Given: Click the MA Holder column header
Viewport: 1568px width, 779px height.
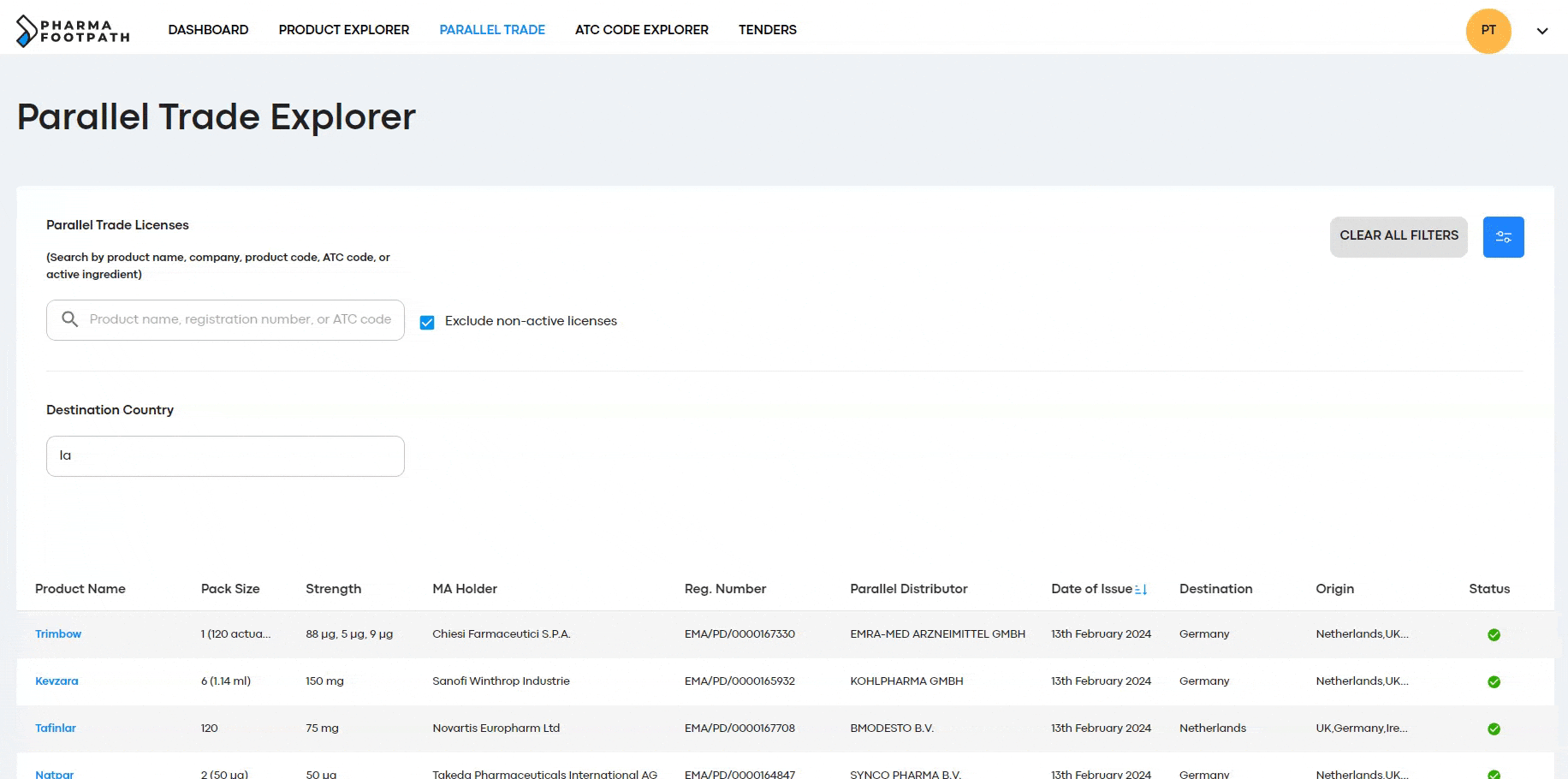Looking at the screenshot, I should [465, 589].
